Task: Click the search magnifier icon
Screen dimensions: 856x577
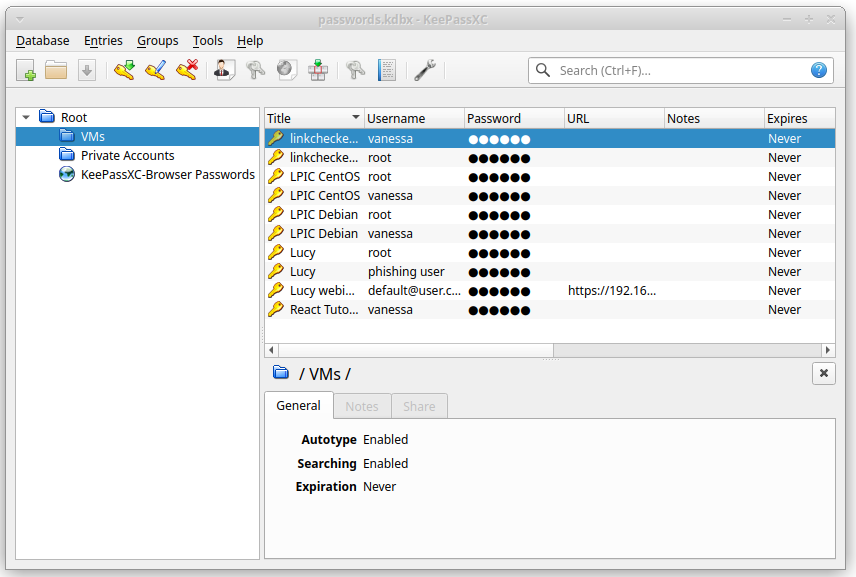Action: click(543, 70)
